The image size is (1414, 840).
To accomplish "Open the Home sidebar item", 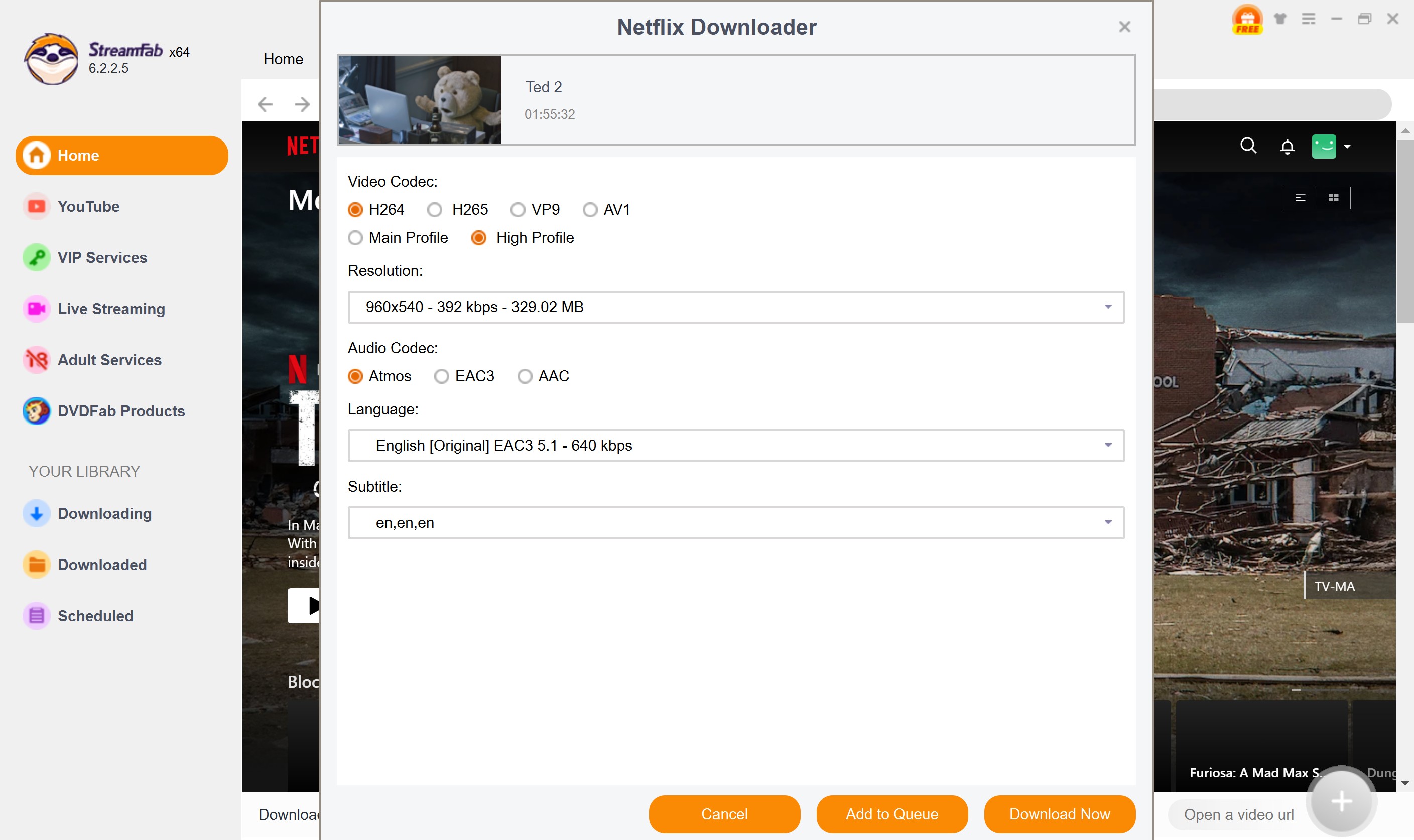I will coord(121,155).
